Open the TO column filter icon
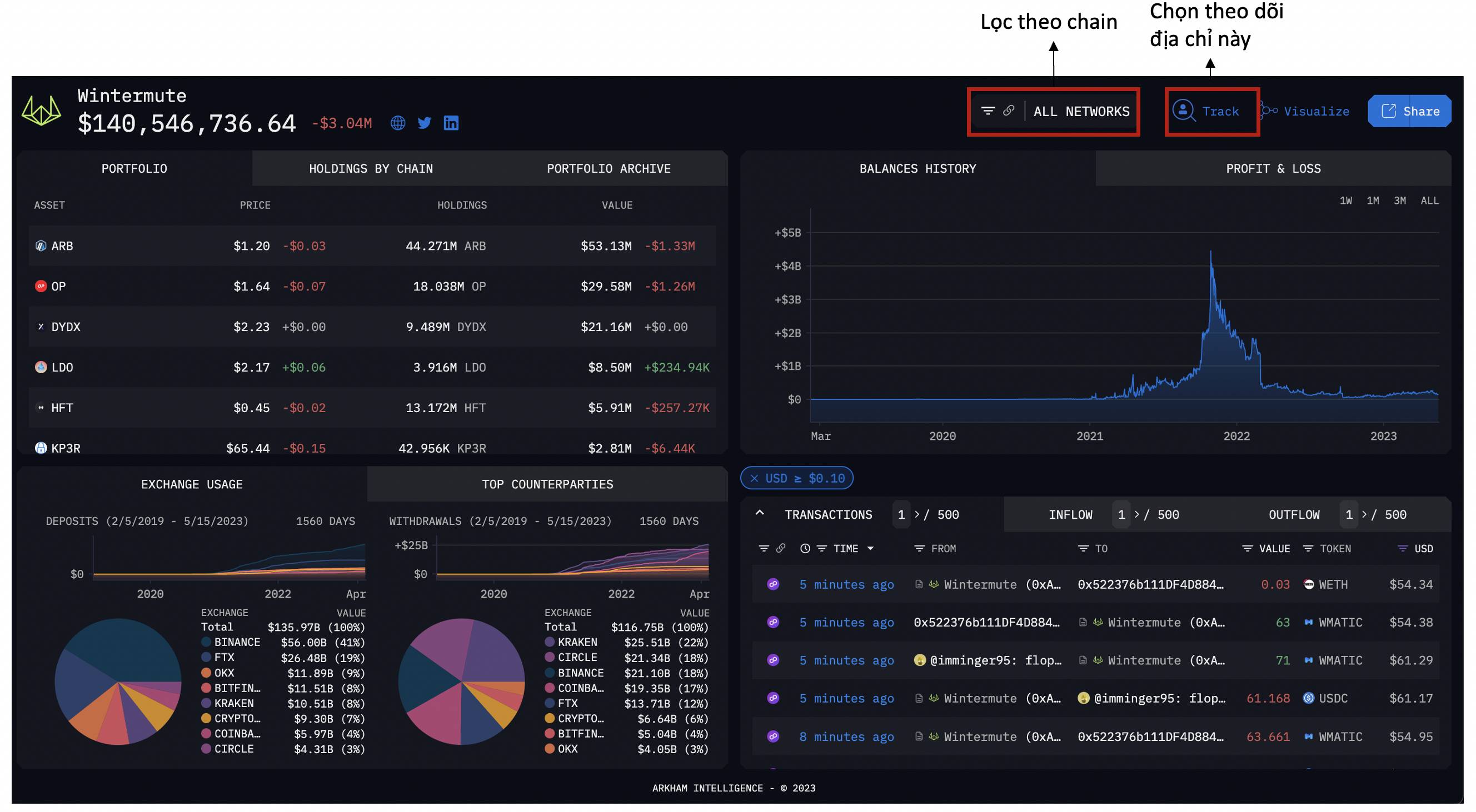 pyautogui.click(x=1083, y=549)
